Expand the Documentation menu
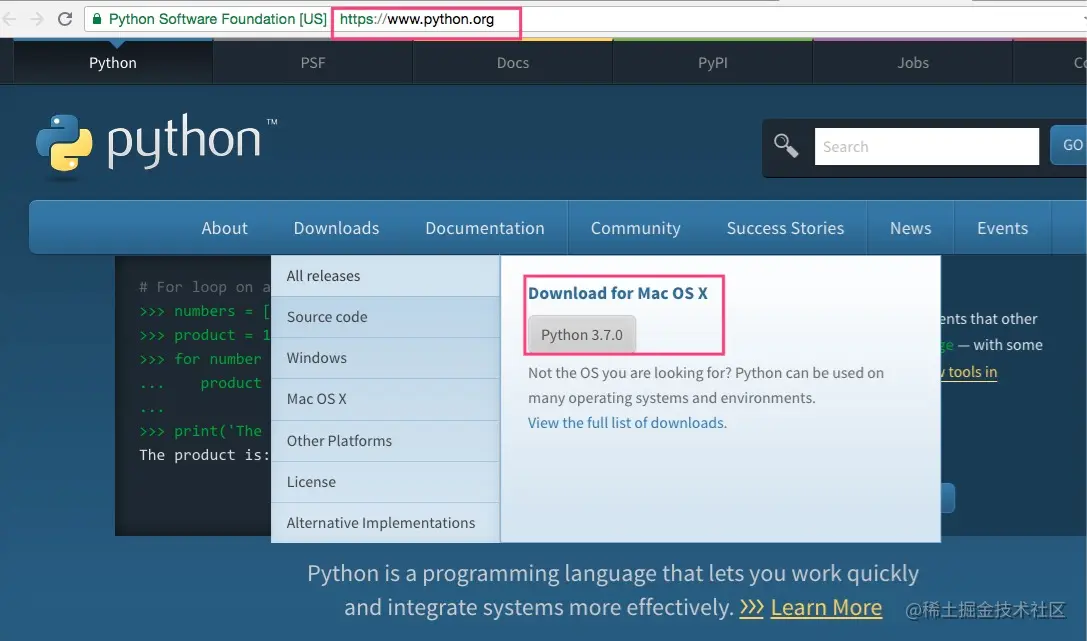 click(485, 227)
